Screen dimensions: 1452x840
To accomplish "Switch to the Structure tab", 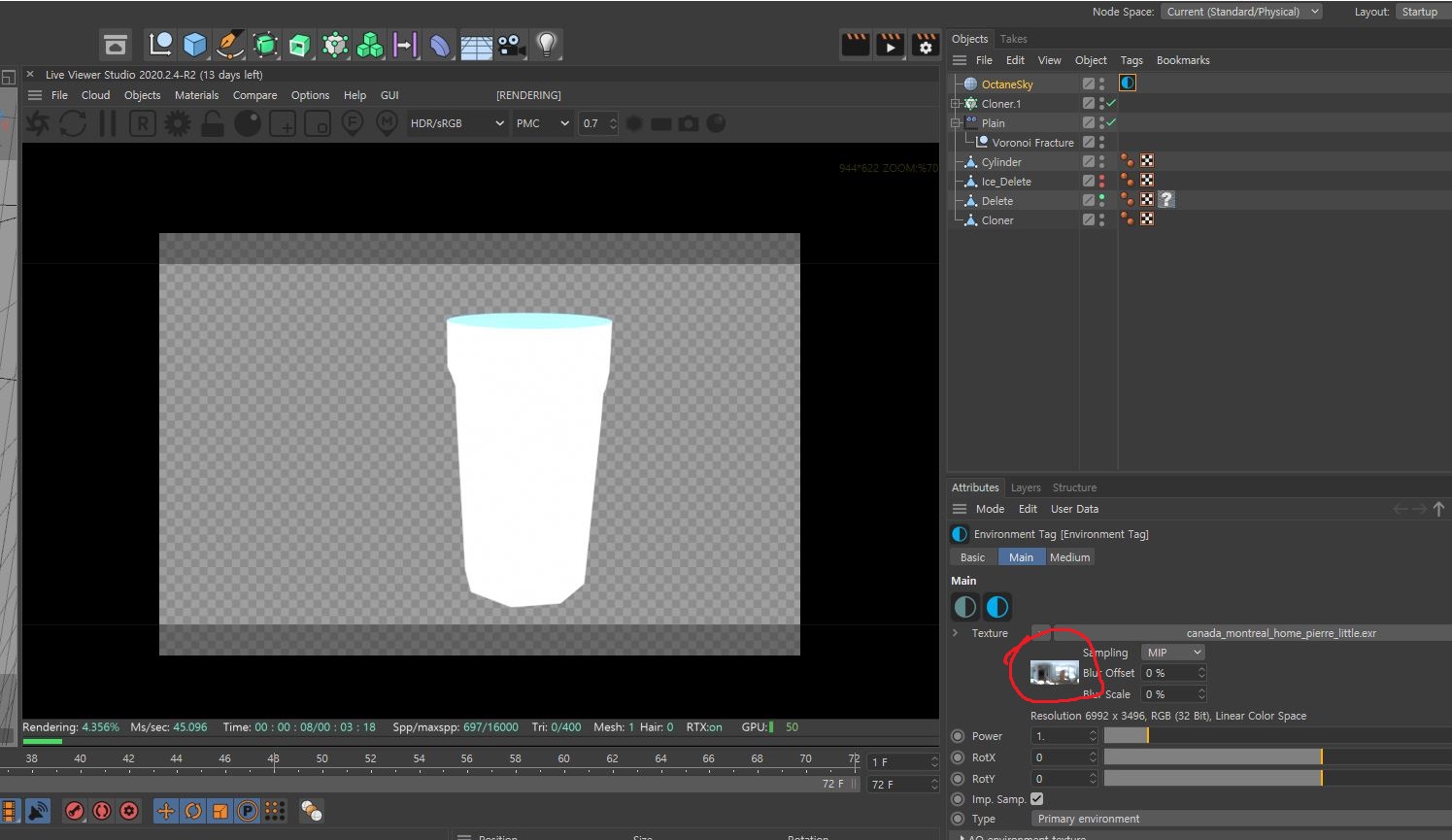I will 1074,487.
